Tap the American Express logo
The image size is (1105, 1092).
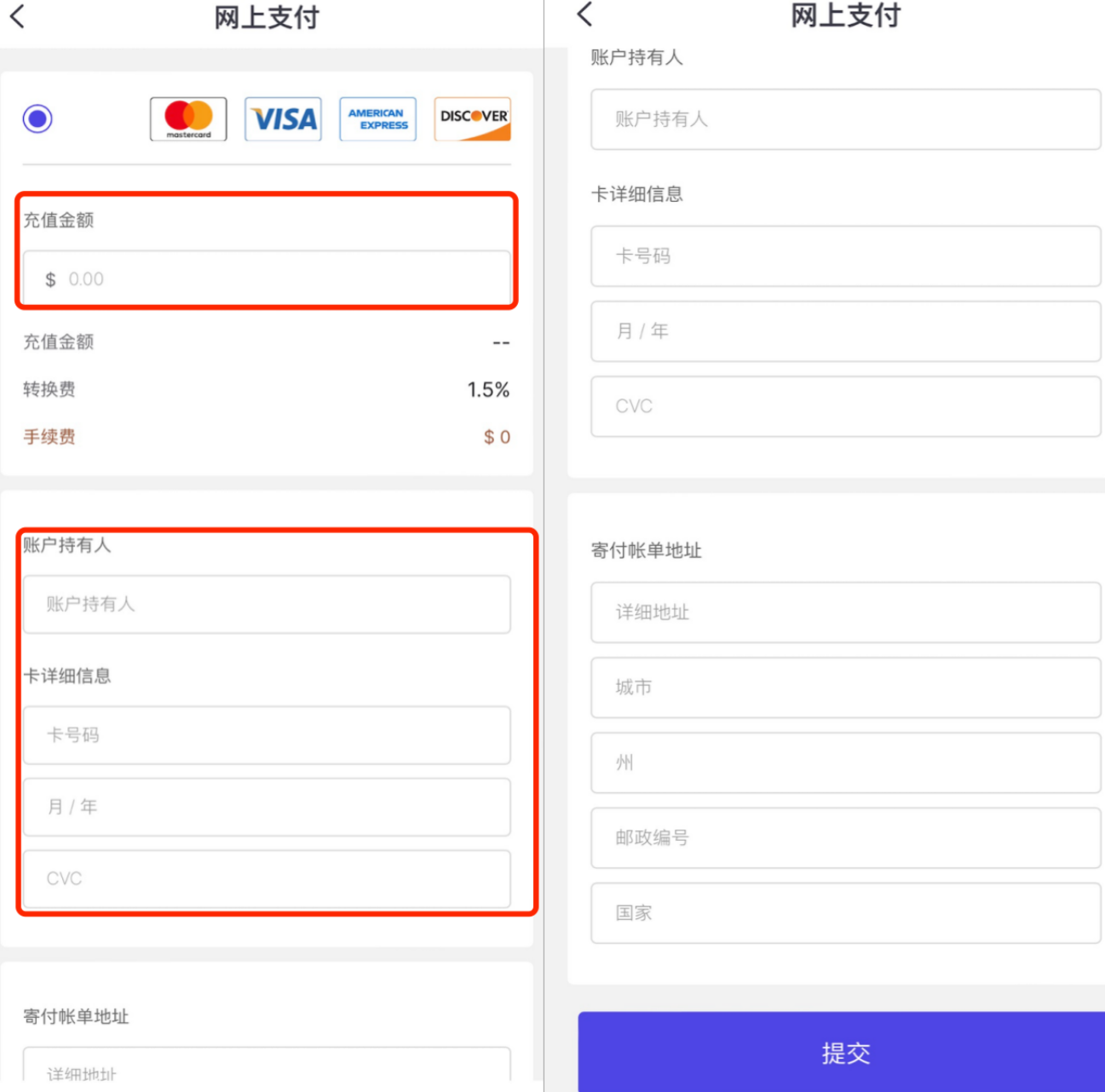coord(378,118)
